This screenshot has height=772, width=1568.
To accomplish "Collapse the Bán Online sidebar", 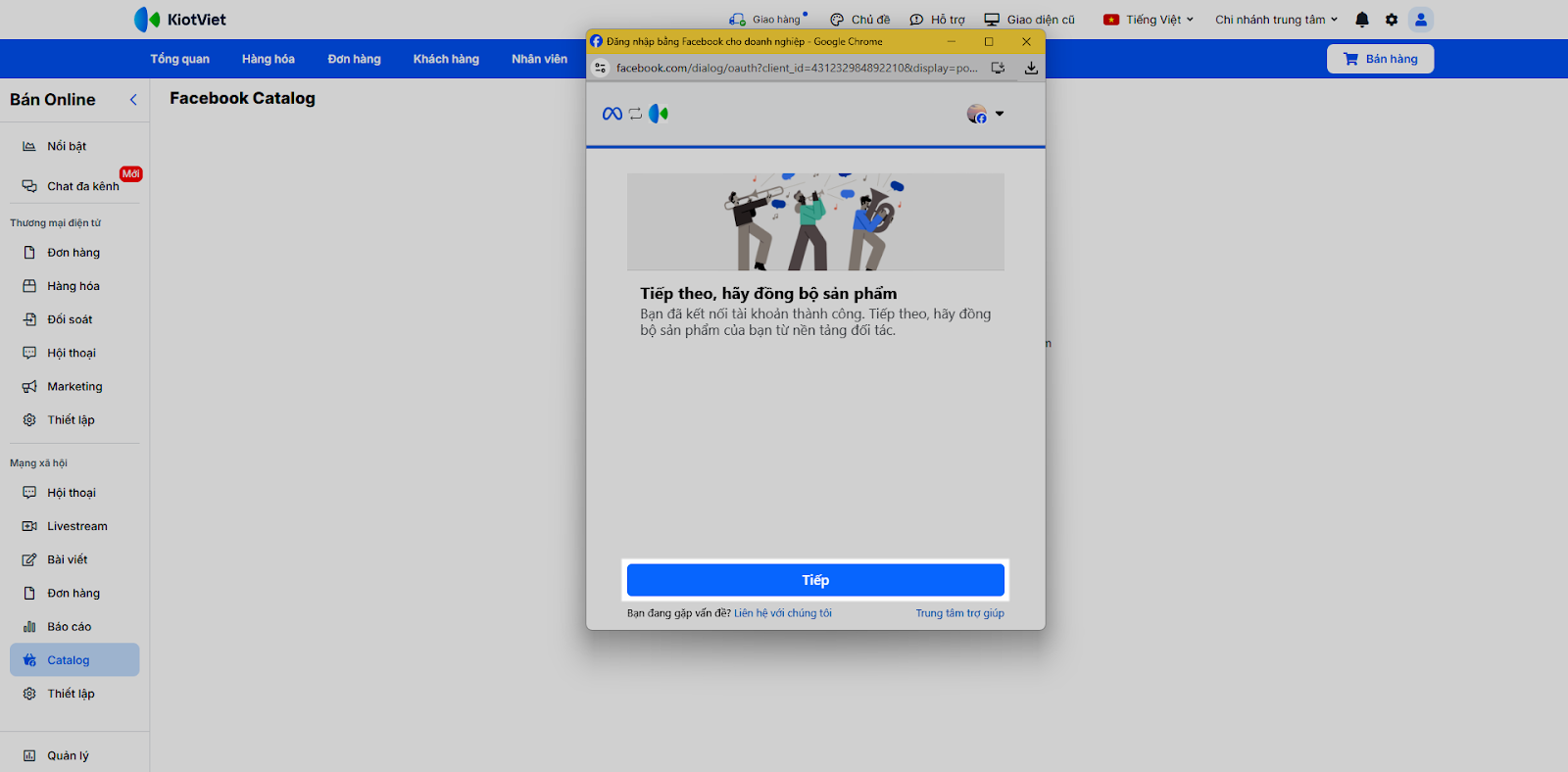I will 133,100.
